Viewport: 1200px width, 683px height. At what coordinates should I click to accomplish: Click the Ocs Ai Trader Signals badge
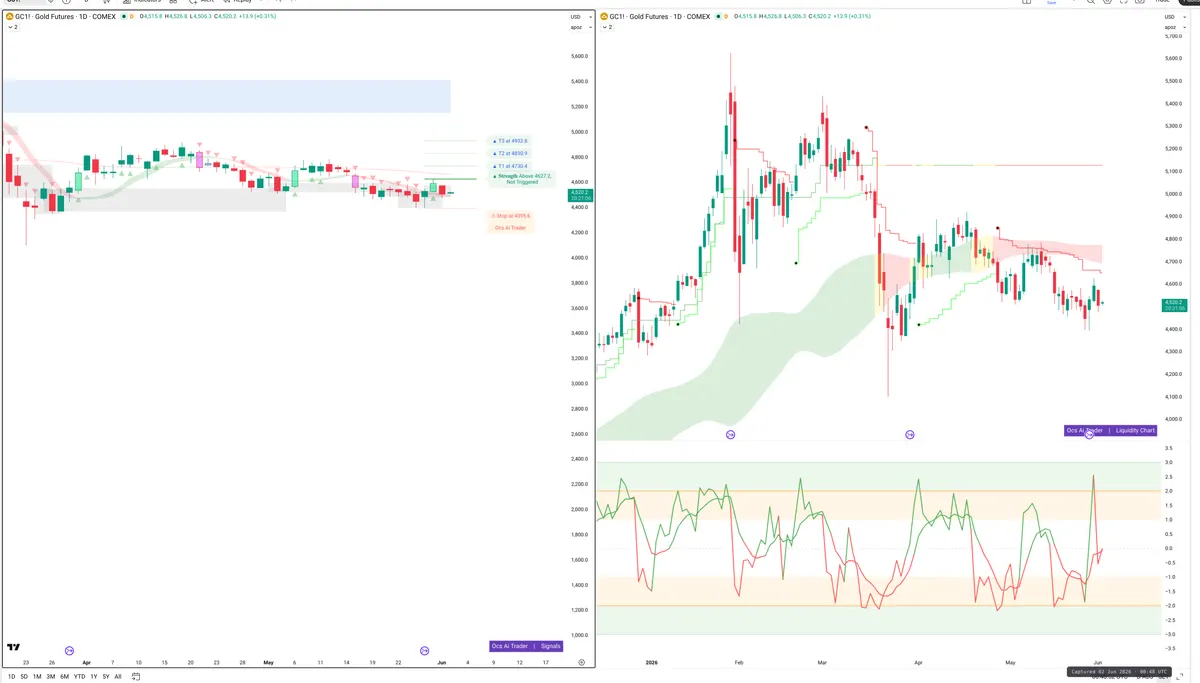526,646
